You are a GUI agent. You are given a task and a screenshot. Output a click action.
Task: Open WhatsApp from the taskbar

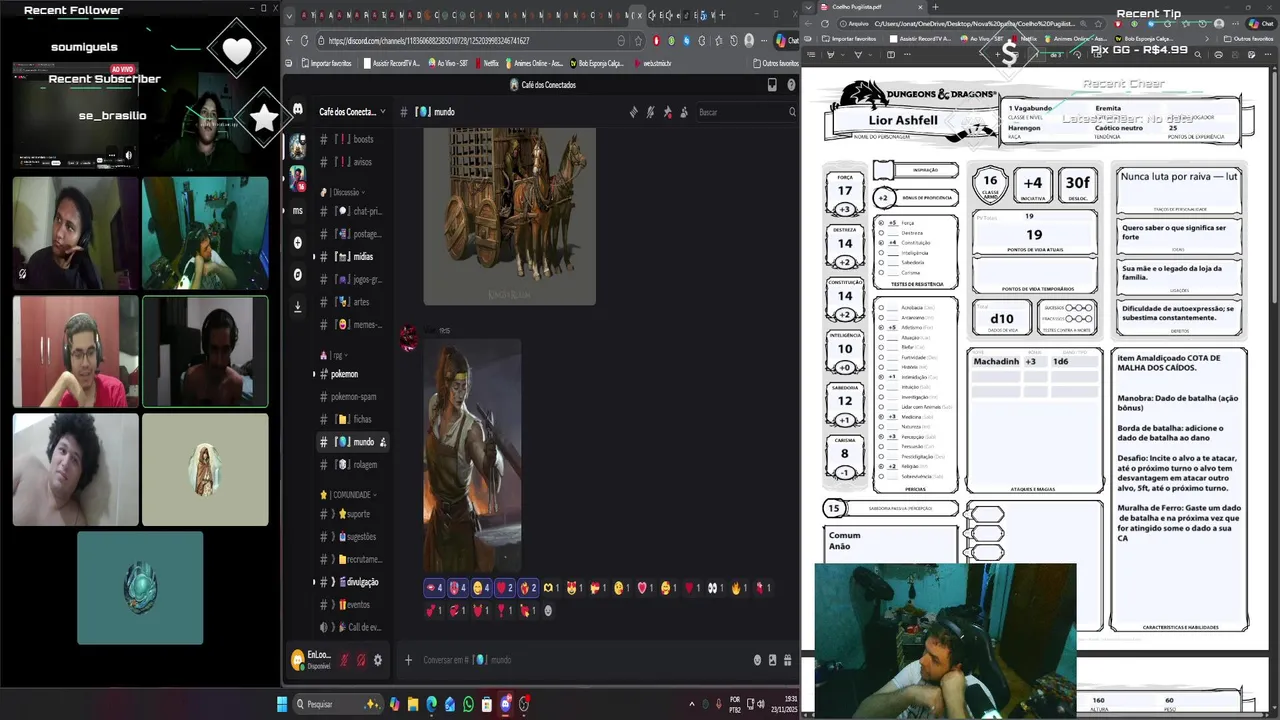pyautogui.click(x=468, y=704)
